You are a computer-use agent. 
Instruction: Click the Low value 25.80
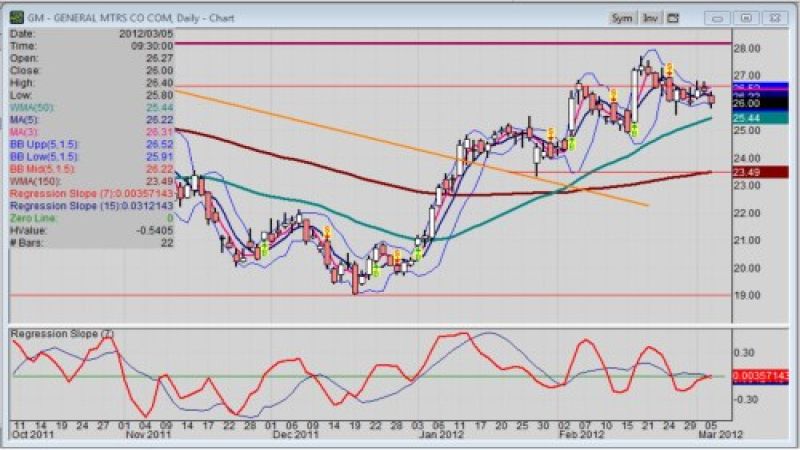(160, 95)
